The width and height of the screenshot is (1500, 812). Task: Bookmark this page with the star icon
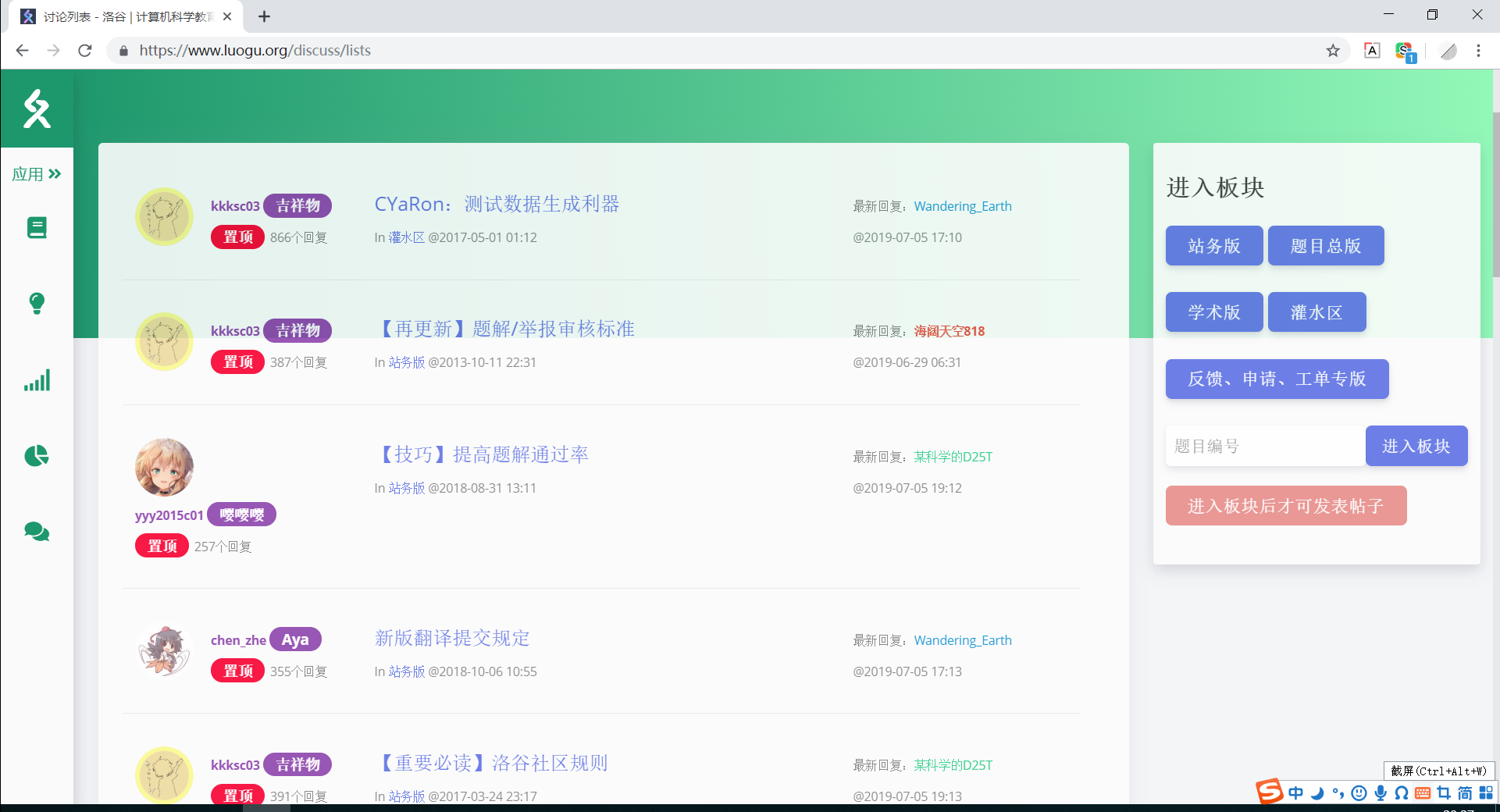point(1333,51)
